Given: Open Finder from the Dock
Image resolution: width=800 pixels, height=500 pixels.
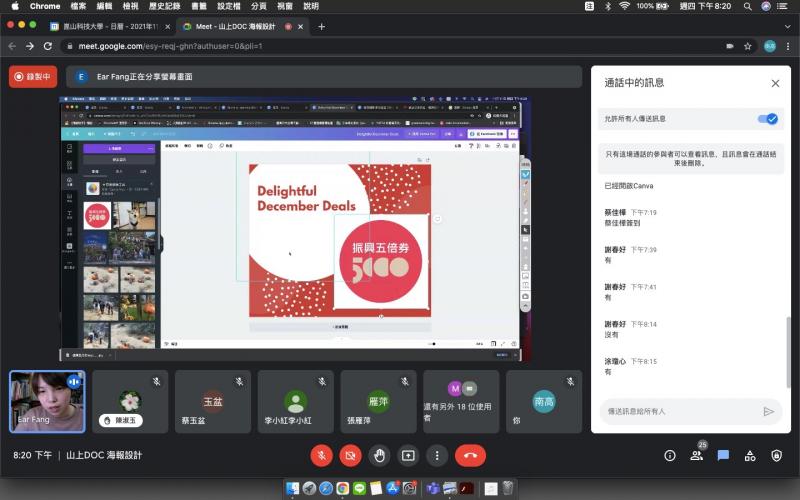Looking at the screenshot, I should pyautogui.click(x=293, y=488).
